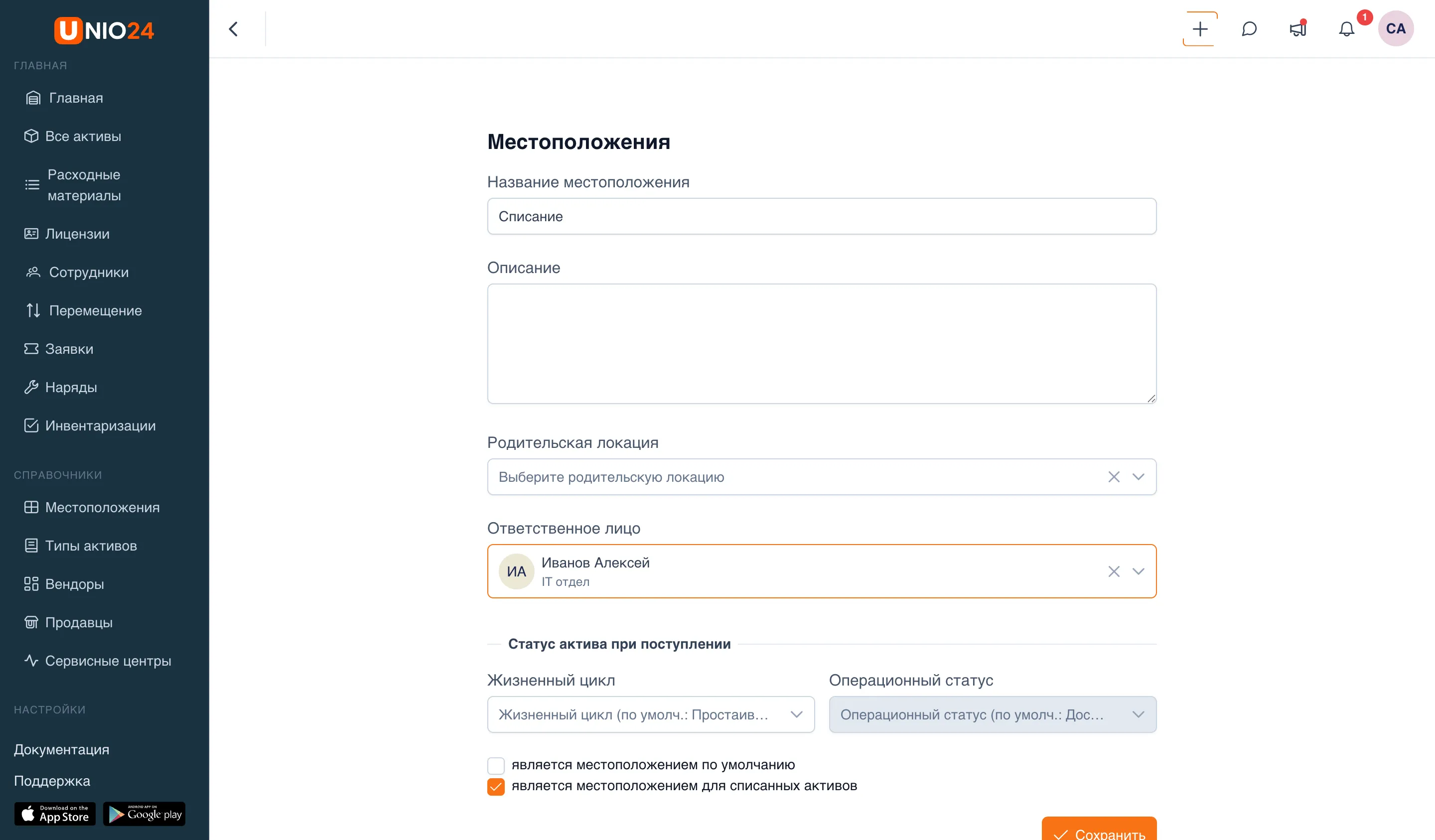Click the Перемещение arrows icon
This screenshot has height=840, width=1435.
[x=33, y=310]
